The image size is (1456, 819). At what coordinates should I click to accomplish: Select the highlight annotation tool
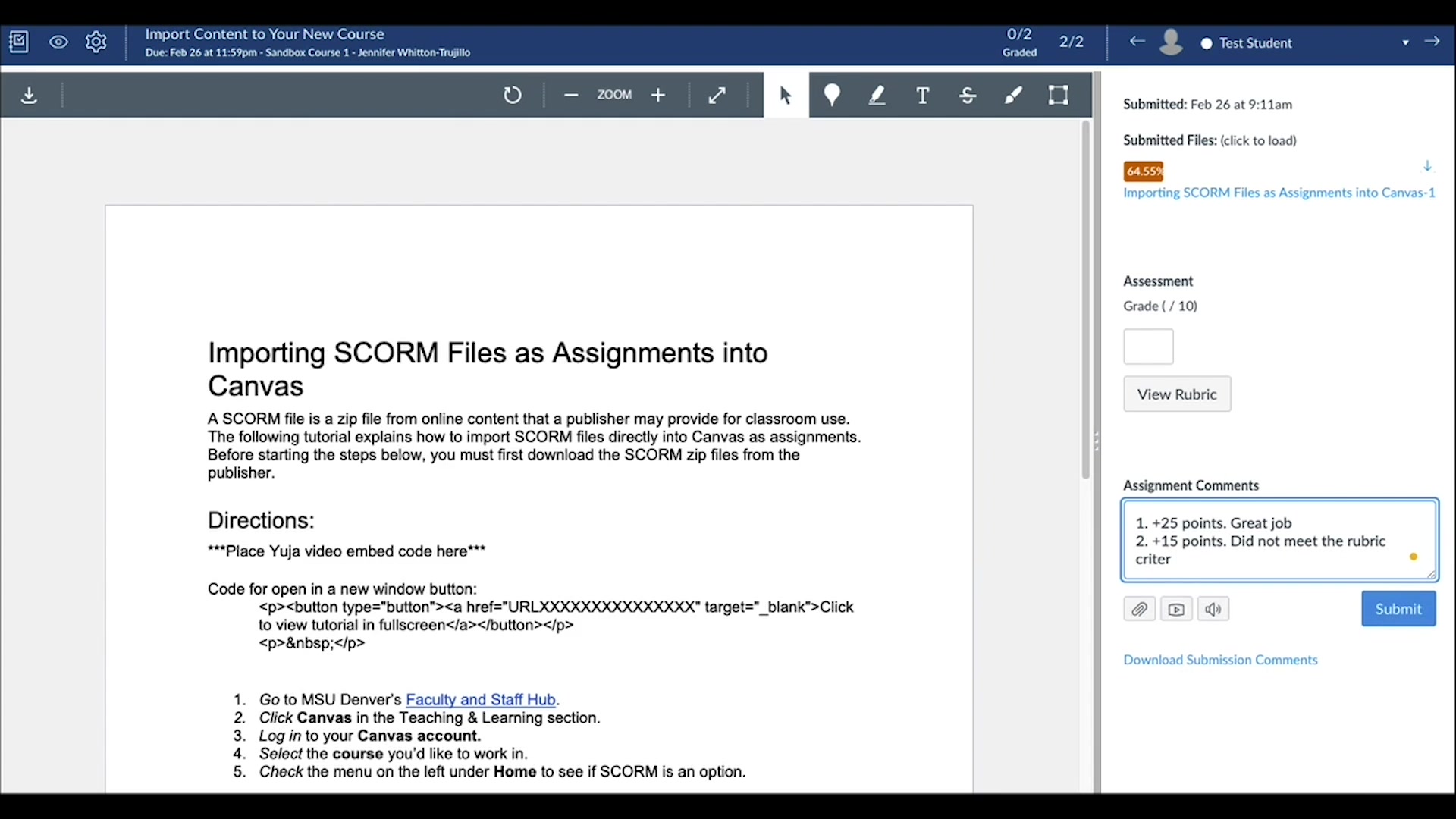(877, 96)
